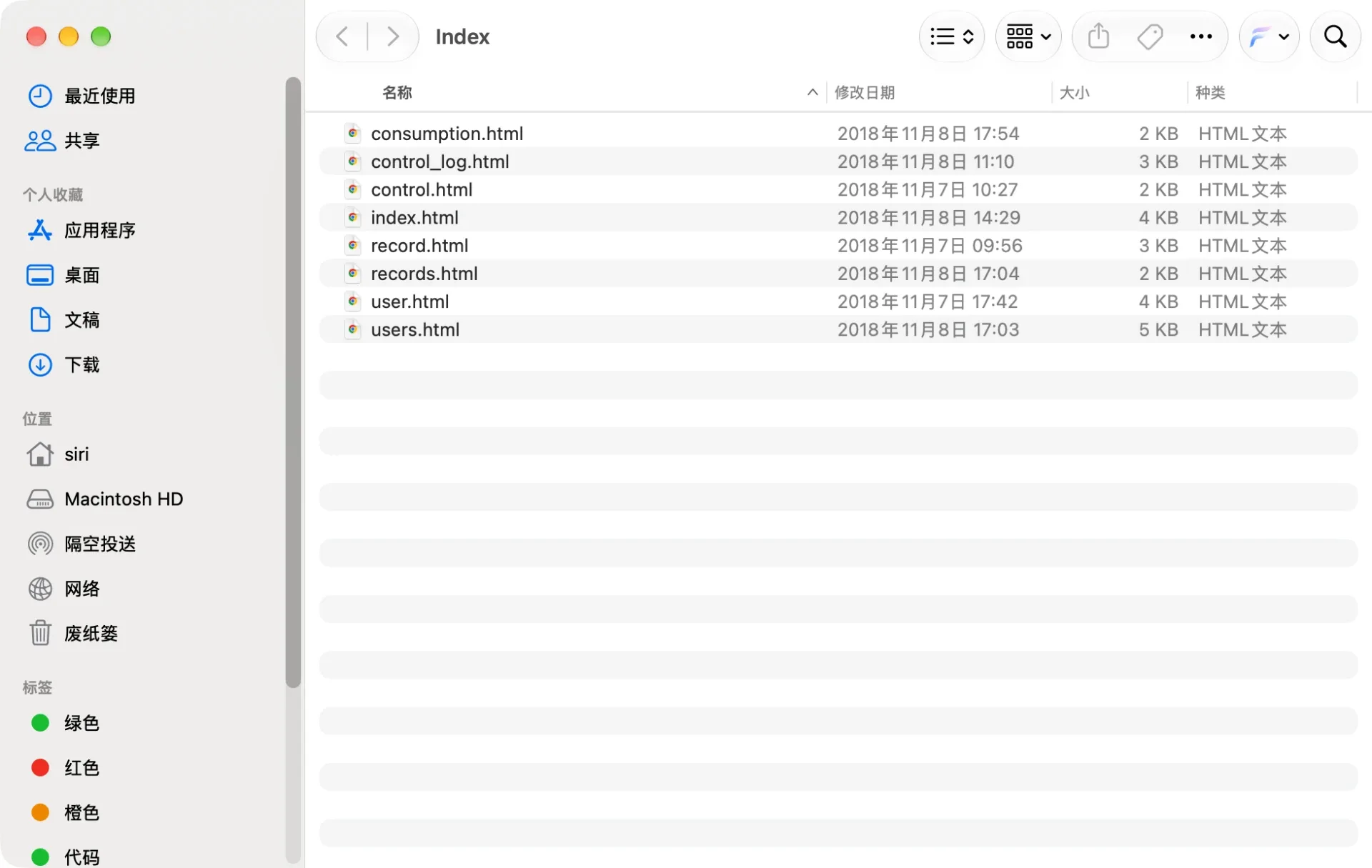Go back with the left arrow button
Viewport: 1372px width, 868px height.
click(x=342, y=36)
